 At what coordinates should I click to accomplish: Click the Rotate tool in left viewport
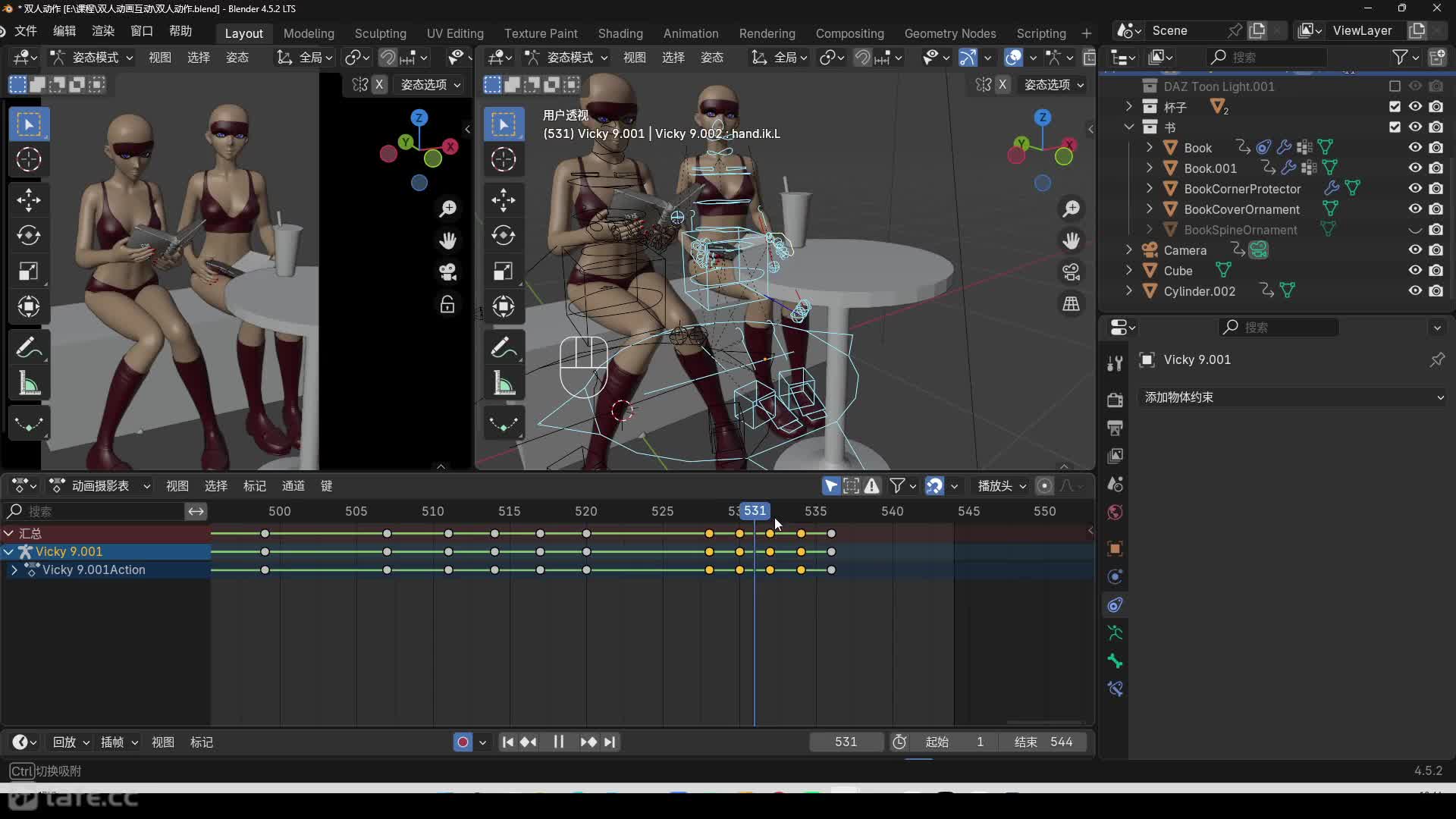29,235
